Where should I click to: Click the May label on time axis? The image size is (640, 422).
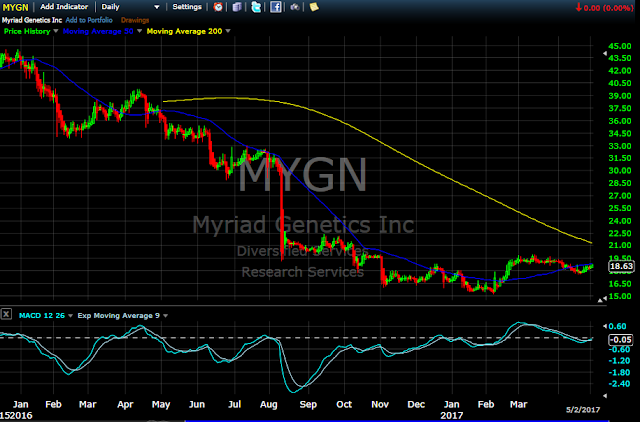(x=161, y=404)
